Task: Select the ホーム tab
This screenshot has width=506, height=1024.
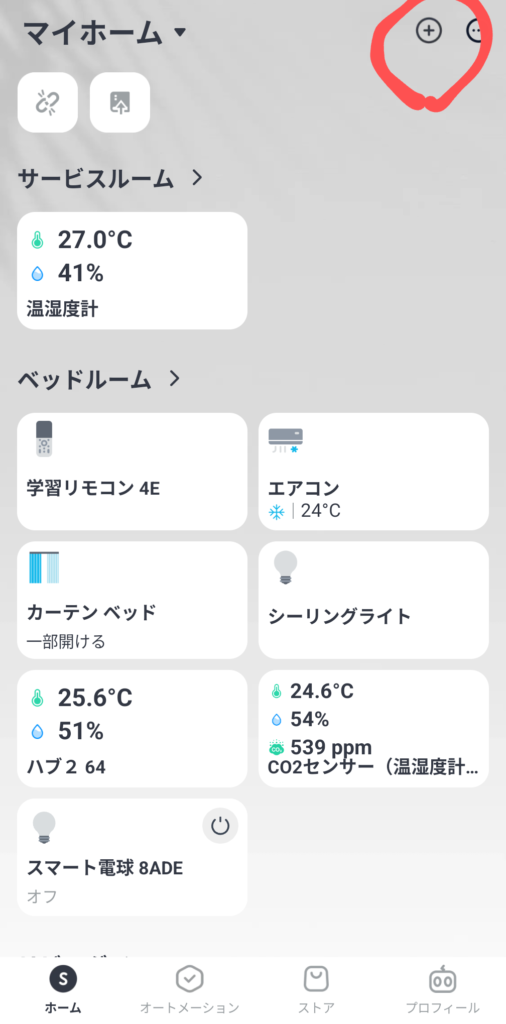Action: (x=63, y=990)
